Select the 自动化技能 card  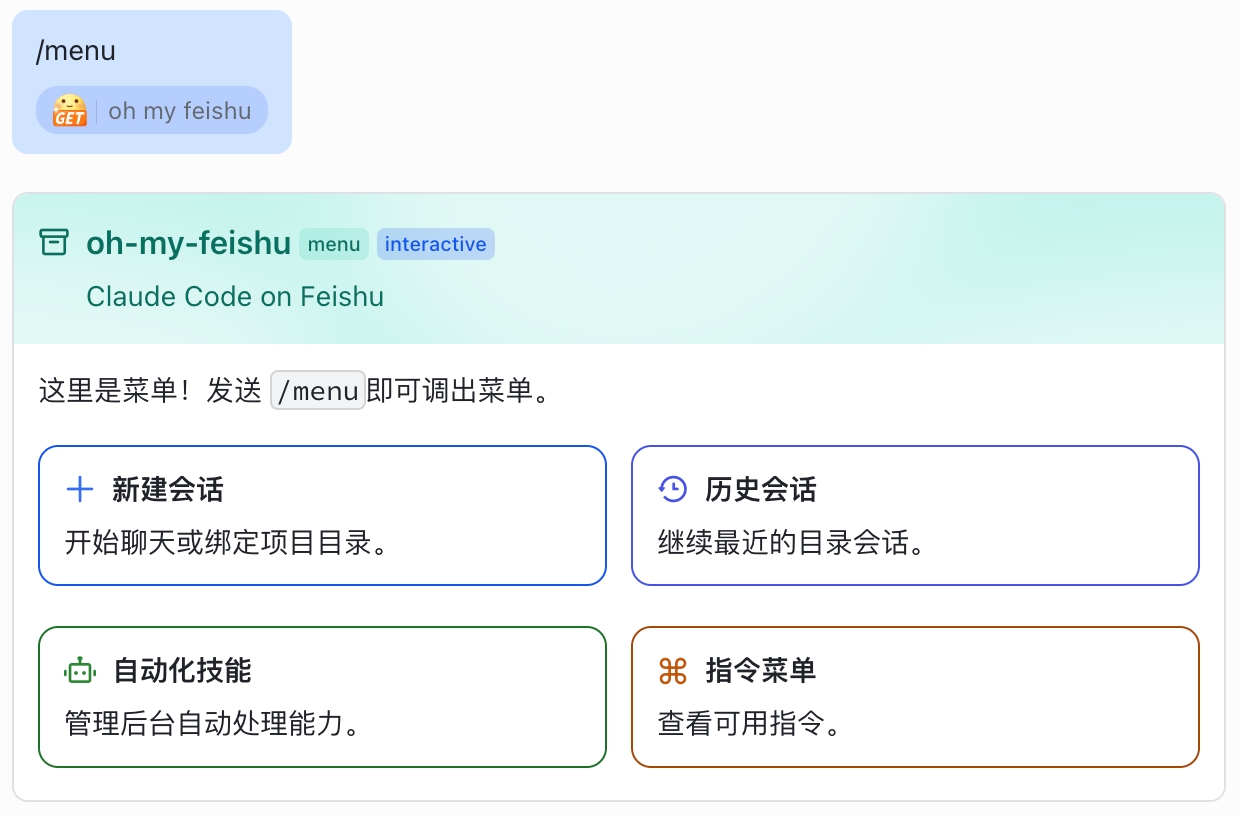[x=322, y=697]
